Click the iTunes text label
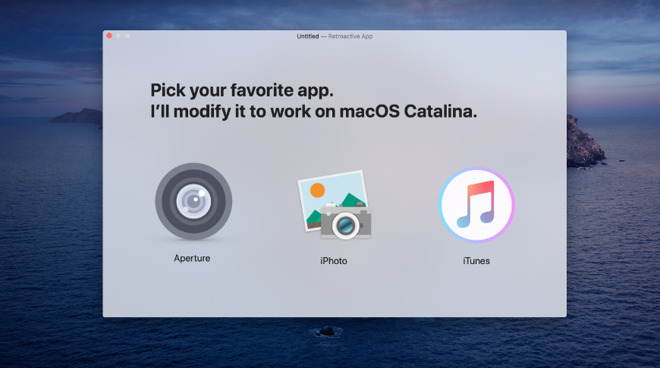Screen dimensions: 660x368 coord(476,261)
